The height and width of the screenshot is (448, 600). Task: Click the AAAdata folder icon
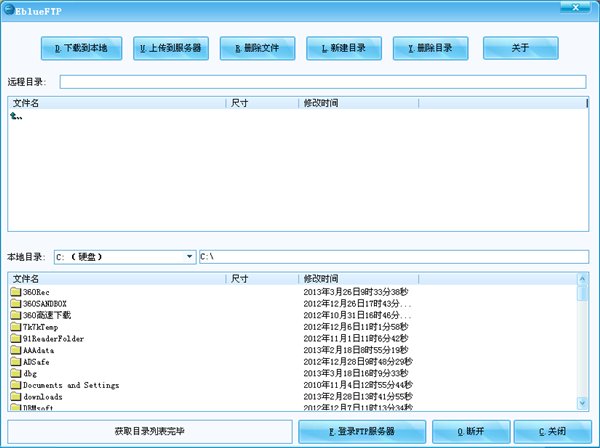(16, 350)
